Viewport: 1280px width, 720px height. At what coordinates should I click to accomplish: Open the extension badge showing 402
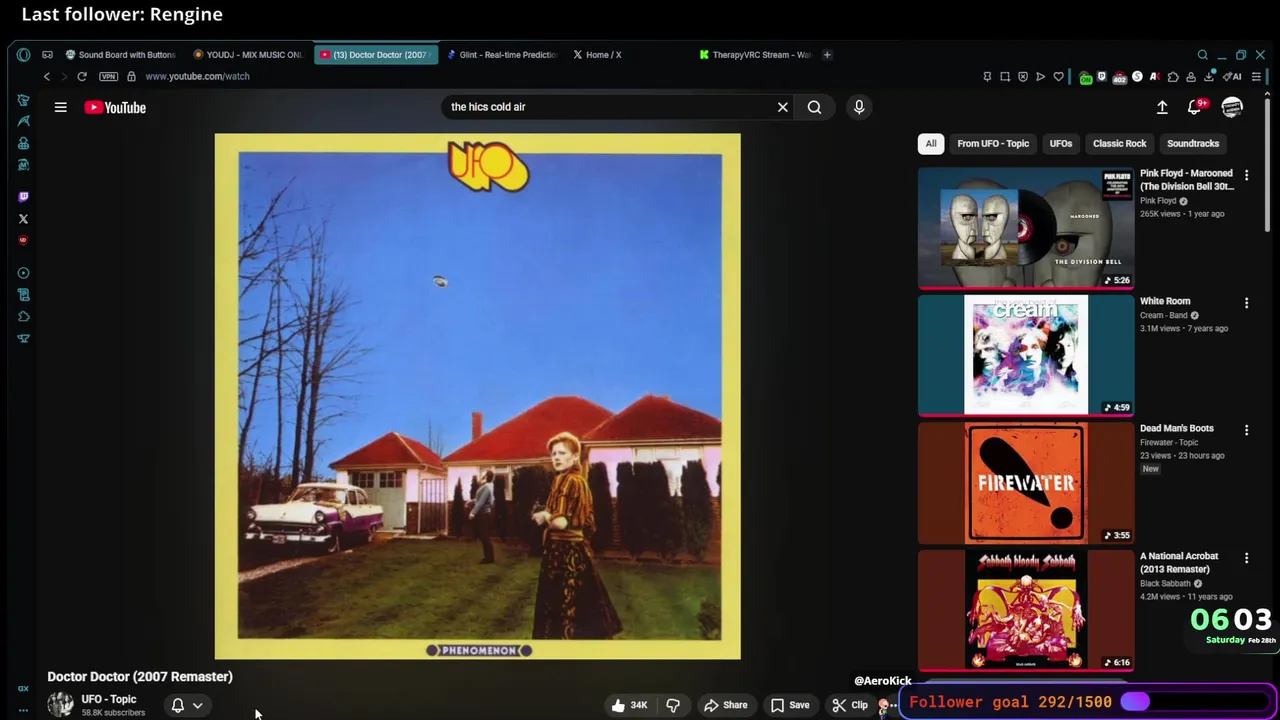[x=1120, y=77]
